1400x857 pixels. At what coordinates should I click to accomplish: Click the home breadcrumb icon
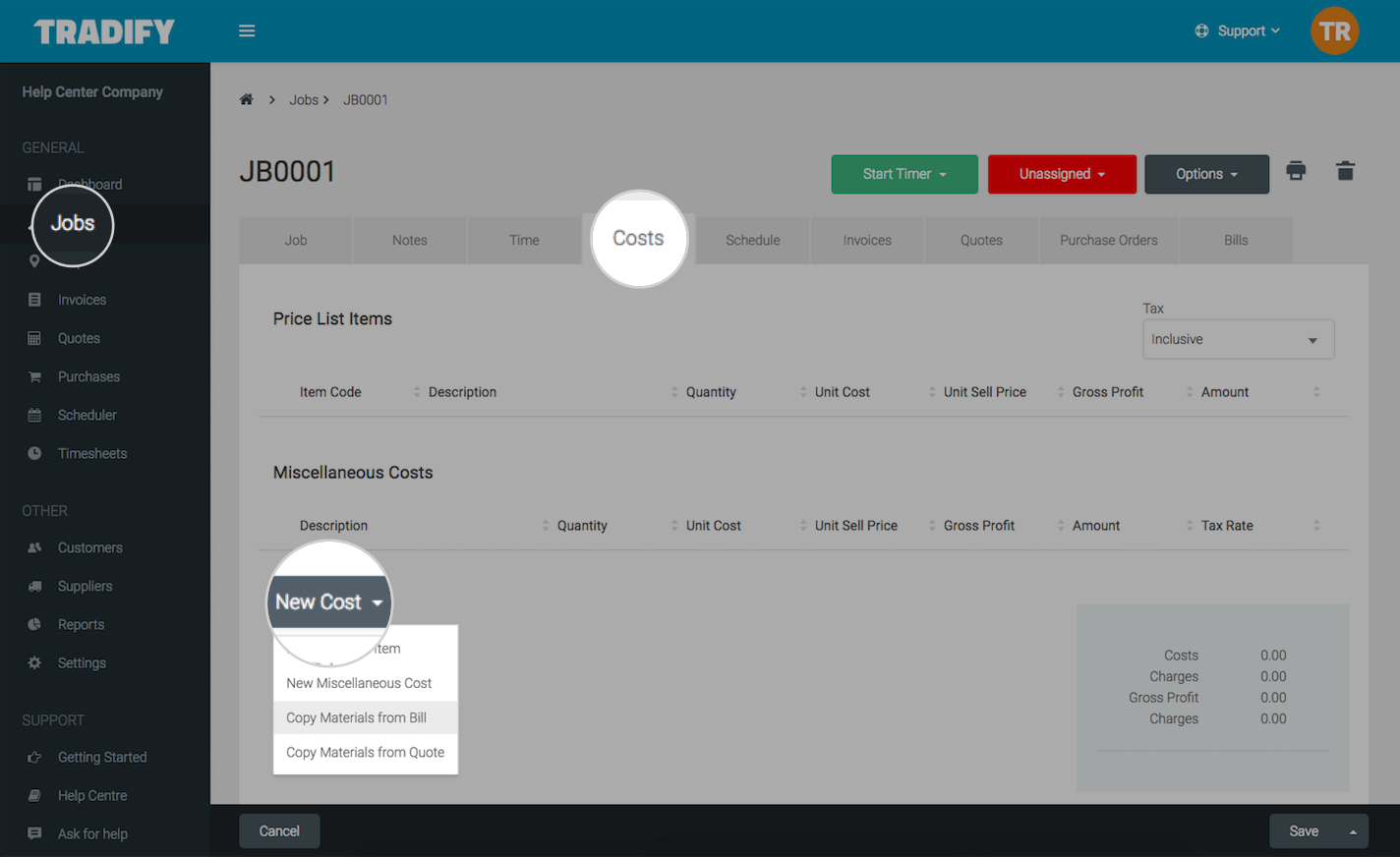(x=247, y=99)
